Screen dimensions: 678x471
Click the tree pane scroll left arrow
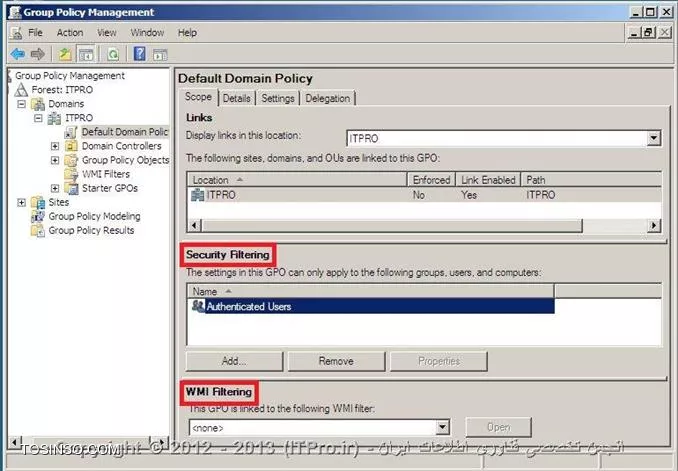coord(14,442)
